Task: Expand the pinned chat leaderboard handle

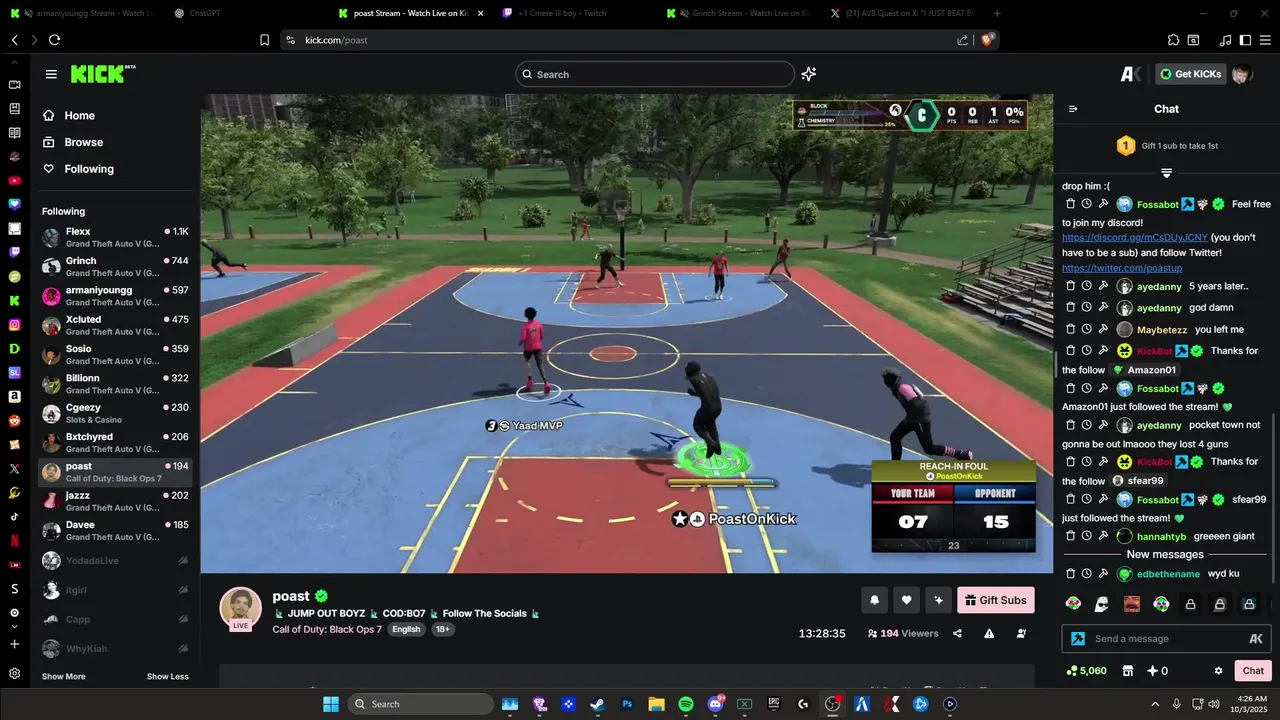Action: [1166, 173]
